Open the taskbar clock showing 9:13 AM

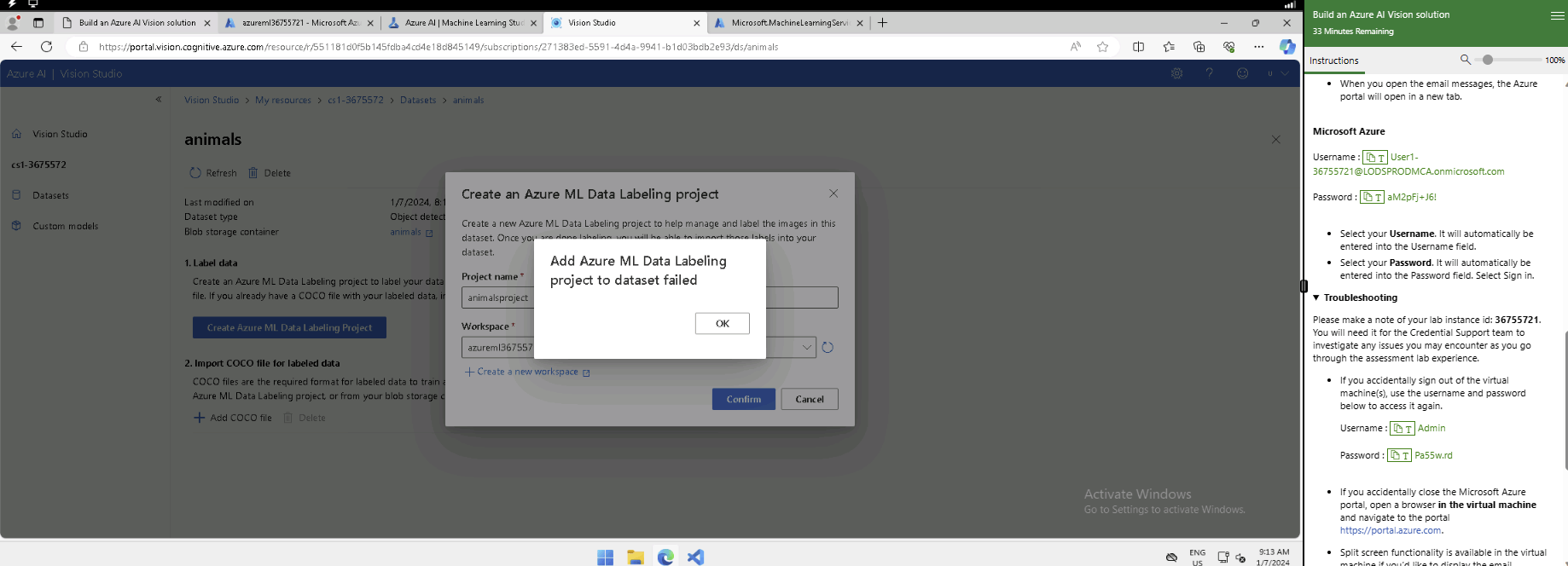coord(1273,557)
